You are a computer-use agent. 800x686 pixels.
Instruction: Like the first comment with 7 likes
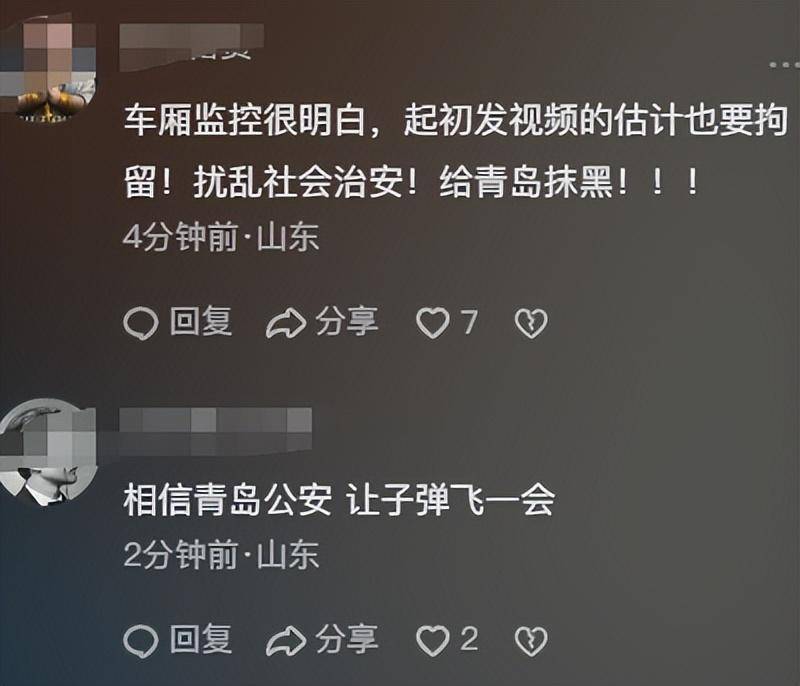click(433, 323)
